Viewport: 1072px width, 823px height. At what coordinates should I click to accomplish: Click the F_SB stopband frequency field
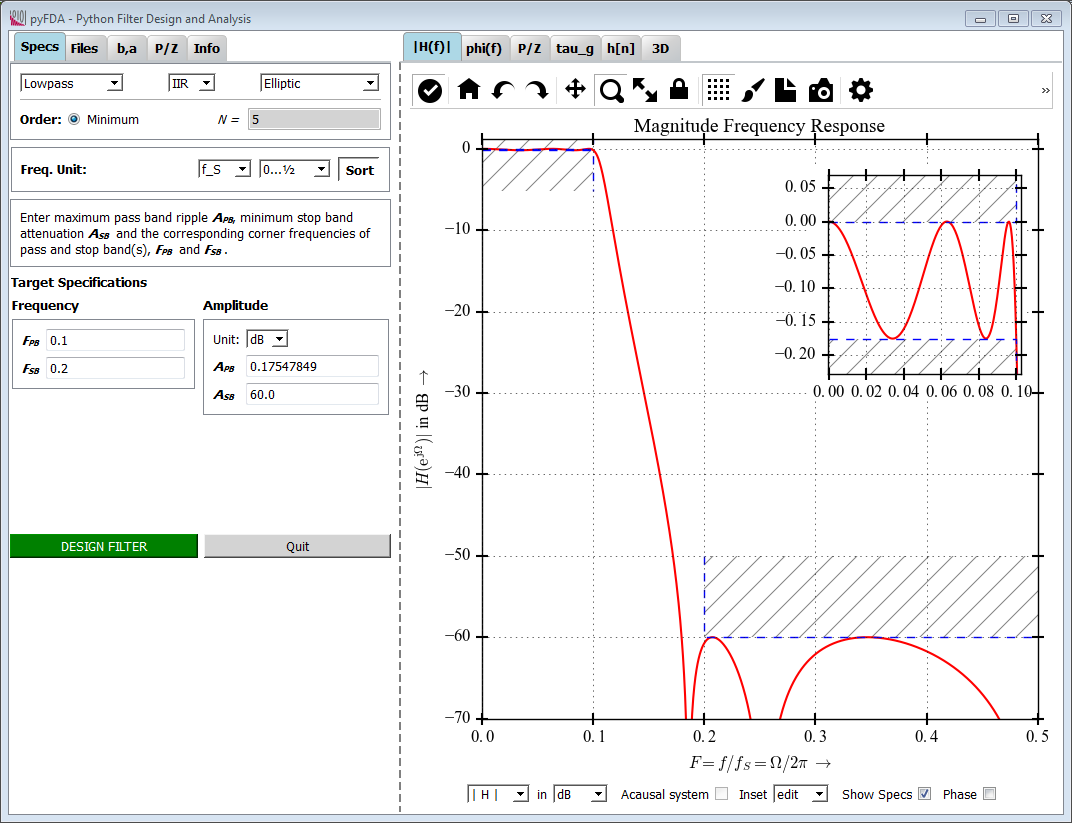(116, 368)
